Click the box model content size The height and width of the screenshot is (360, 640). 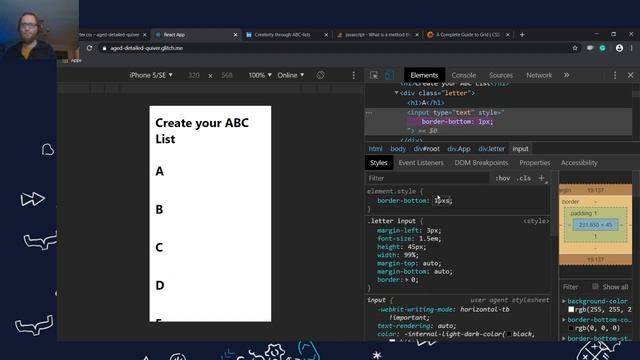point(595,225)
